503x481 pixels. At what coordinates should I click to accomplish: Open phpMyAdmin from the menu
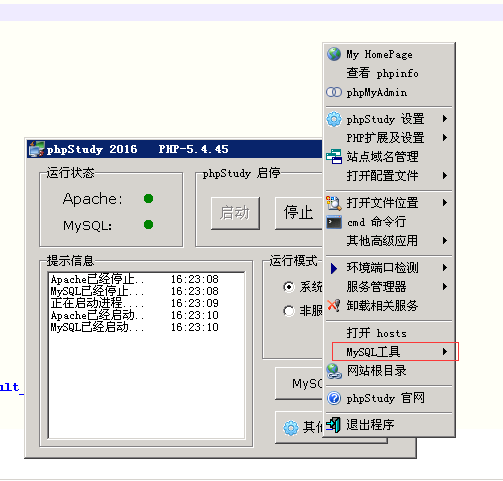(389, 92)
